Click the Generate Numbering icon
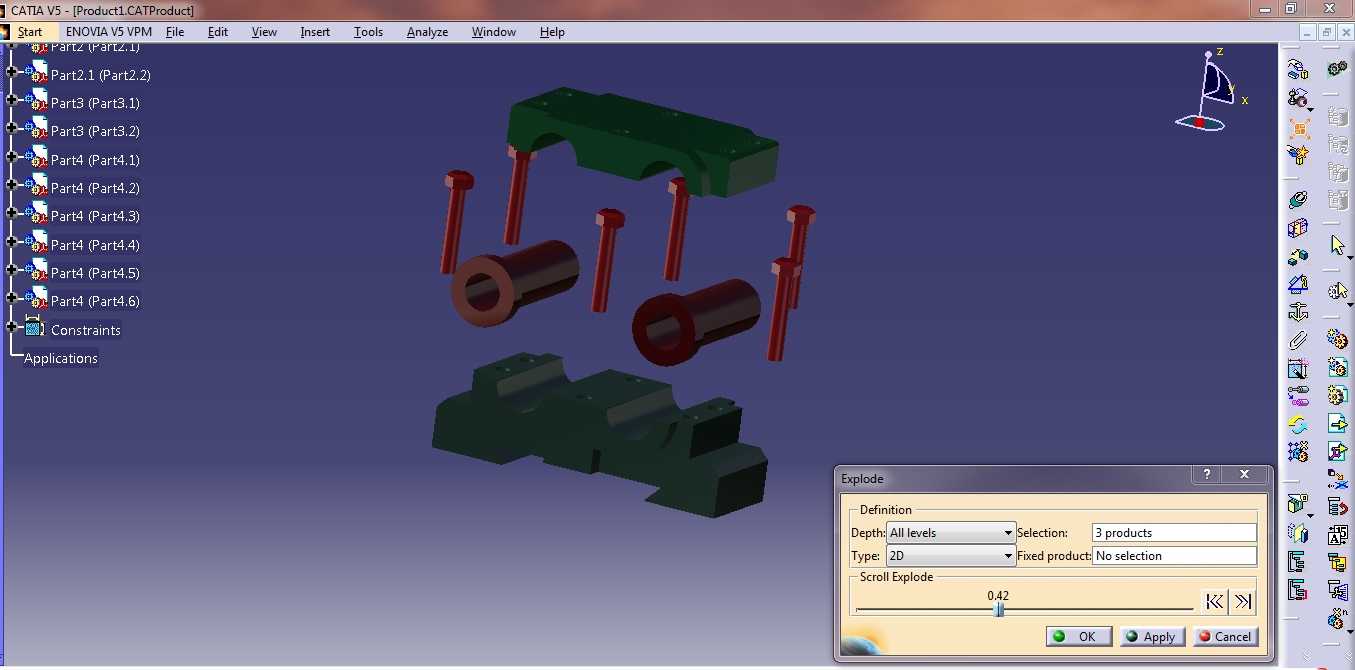Screen dimensions: 1355x670 pyautogui.click(x=1338, y=535)
